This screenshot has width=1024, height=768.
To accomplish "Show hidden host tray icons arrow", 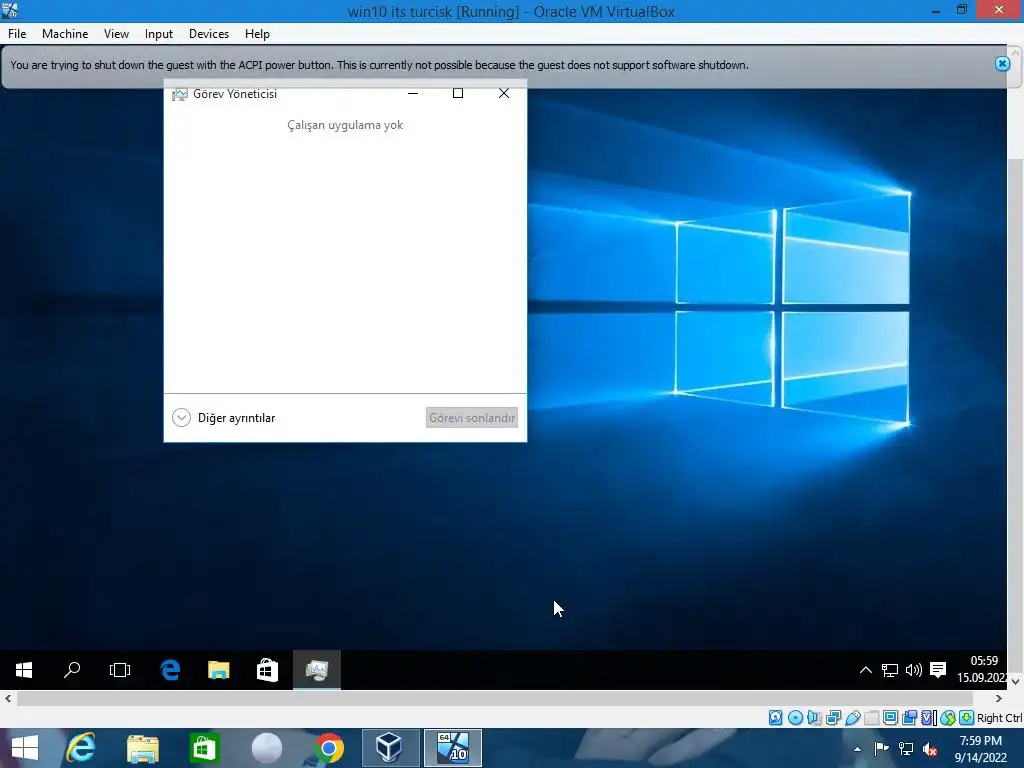I will pos(857,749).
